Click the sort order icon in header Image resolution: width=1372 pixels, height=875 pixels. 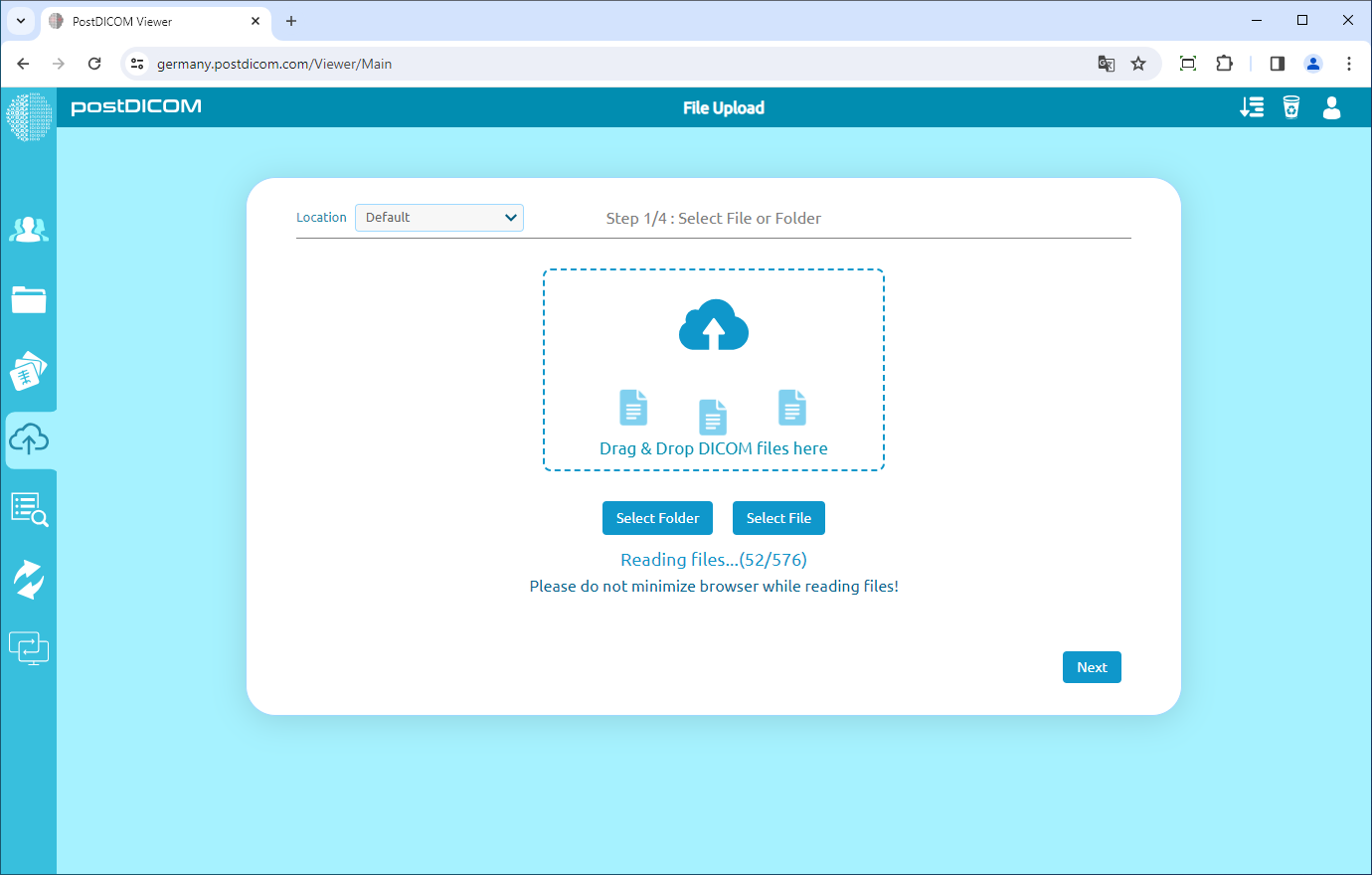tap(1252, 107)
